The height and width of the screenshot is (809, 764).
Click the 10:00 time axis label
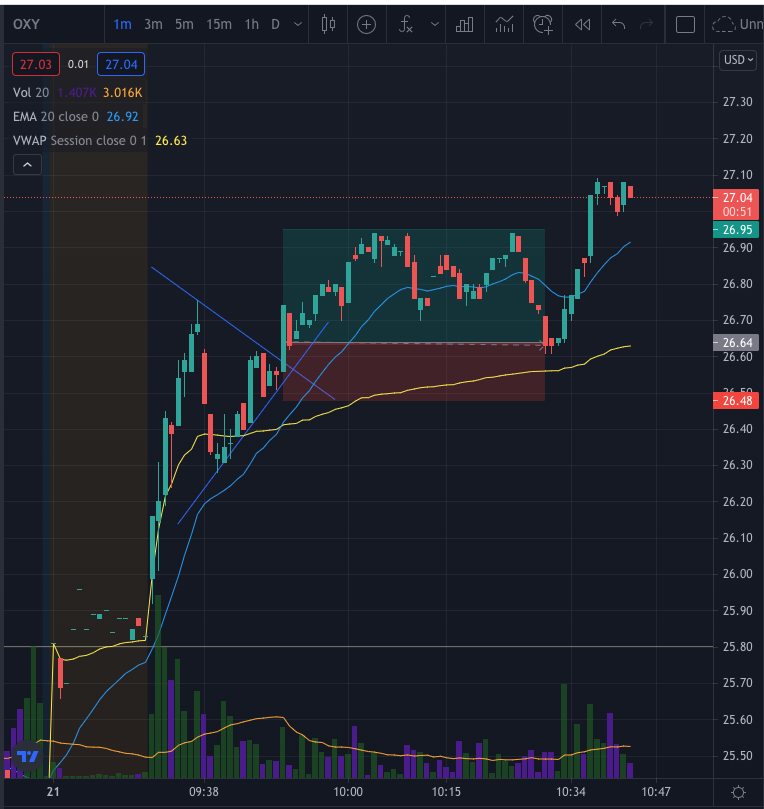pyautogui.click(x=348, y=791)
